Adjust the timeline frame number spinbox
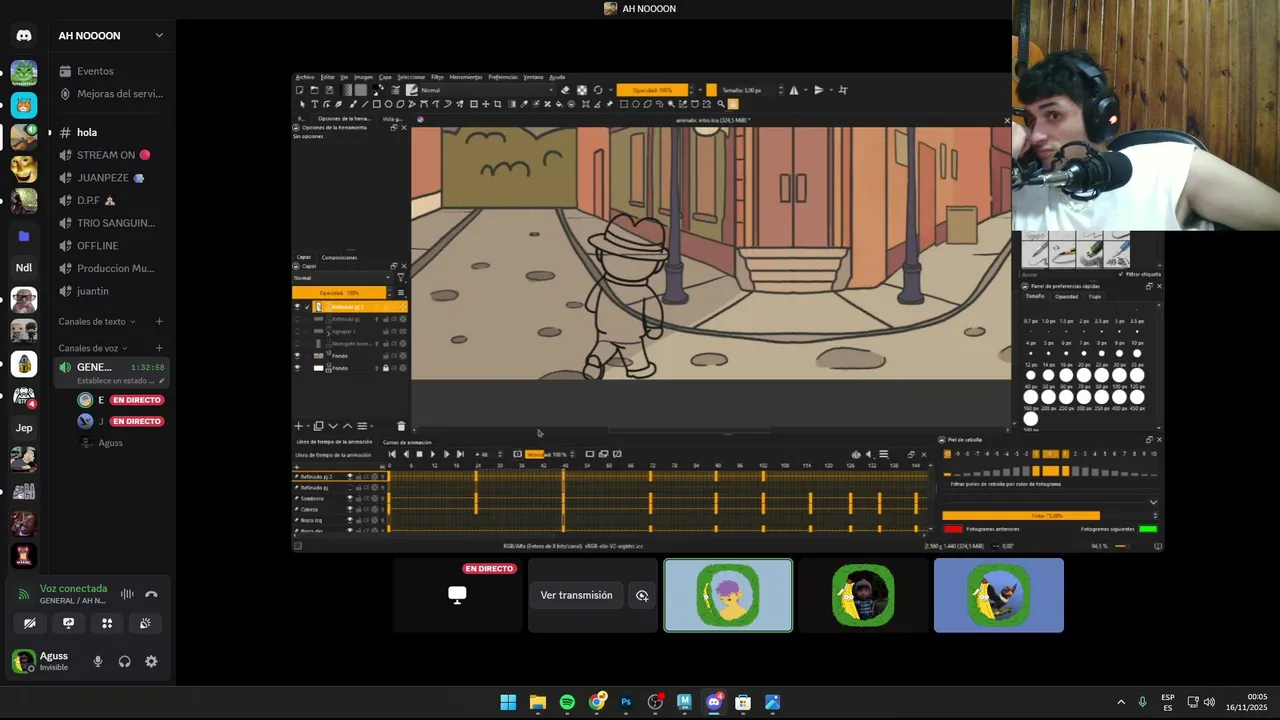Viewport: 1280px width, 720px height. [489, 454]
